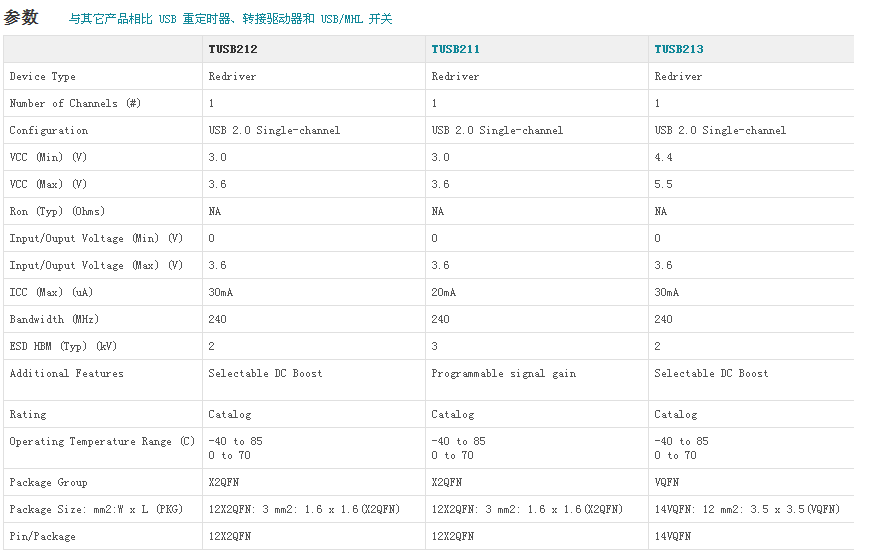Click the VQFN Package Group cell
Viewport: 881px width, 550px height.
pos(667,482)
